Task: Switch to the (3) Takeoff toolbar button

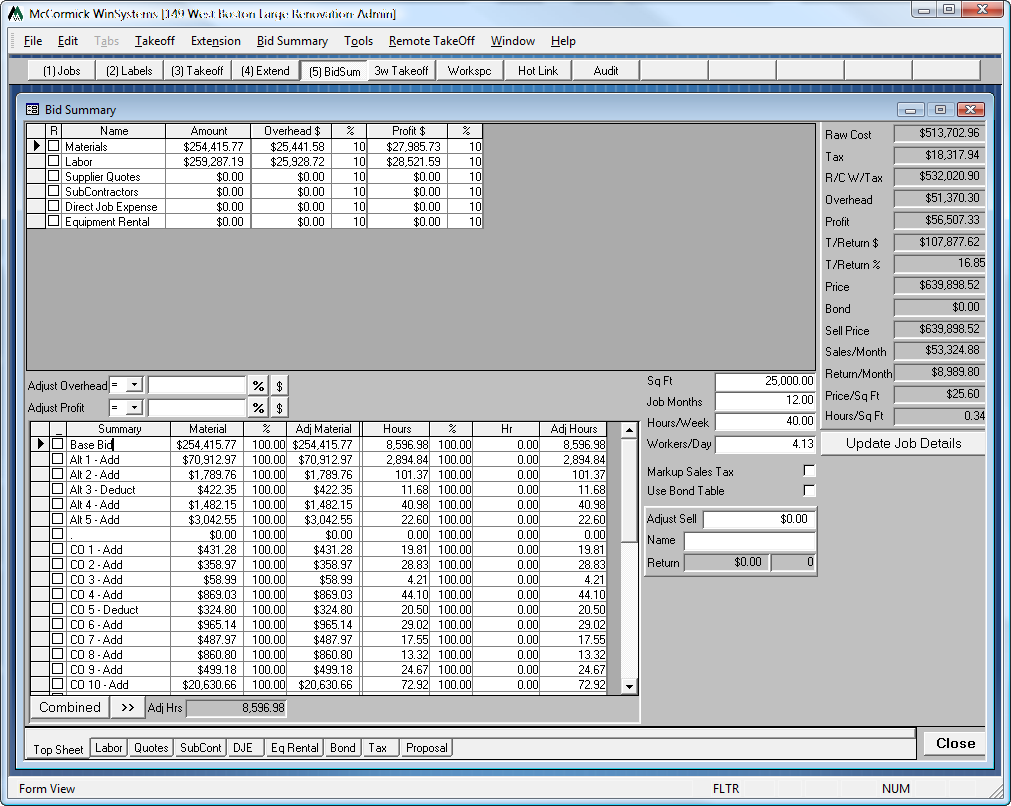Action: [x=196, y=70]
